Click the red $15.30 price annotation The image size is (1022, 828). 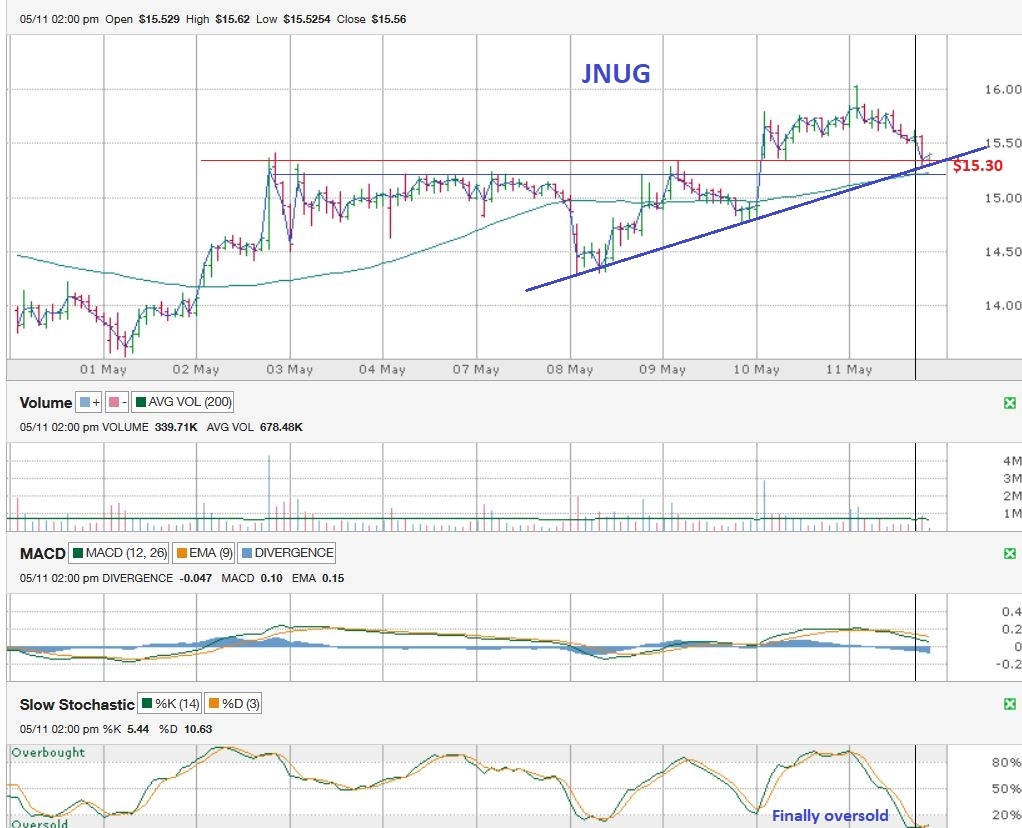click(976, 166)
